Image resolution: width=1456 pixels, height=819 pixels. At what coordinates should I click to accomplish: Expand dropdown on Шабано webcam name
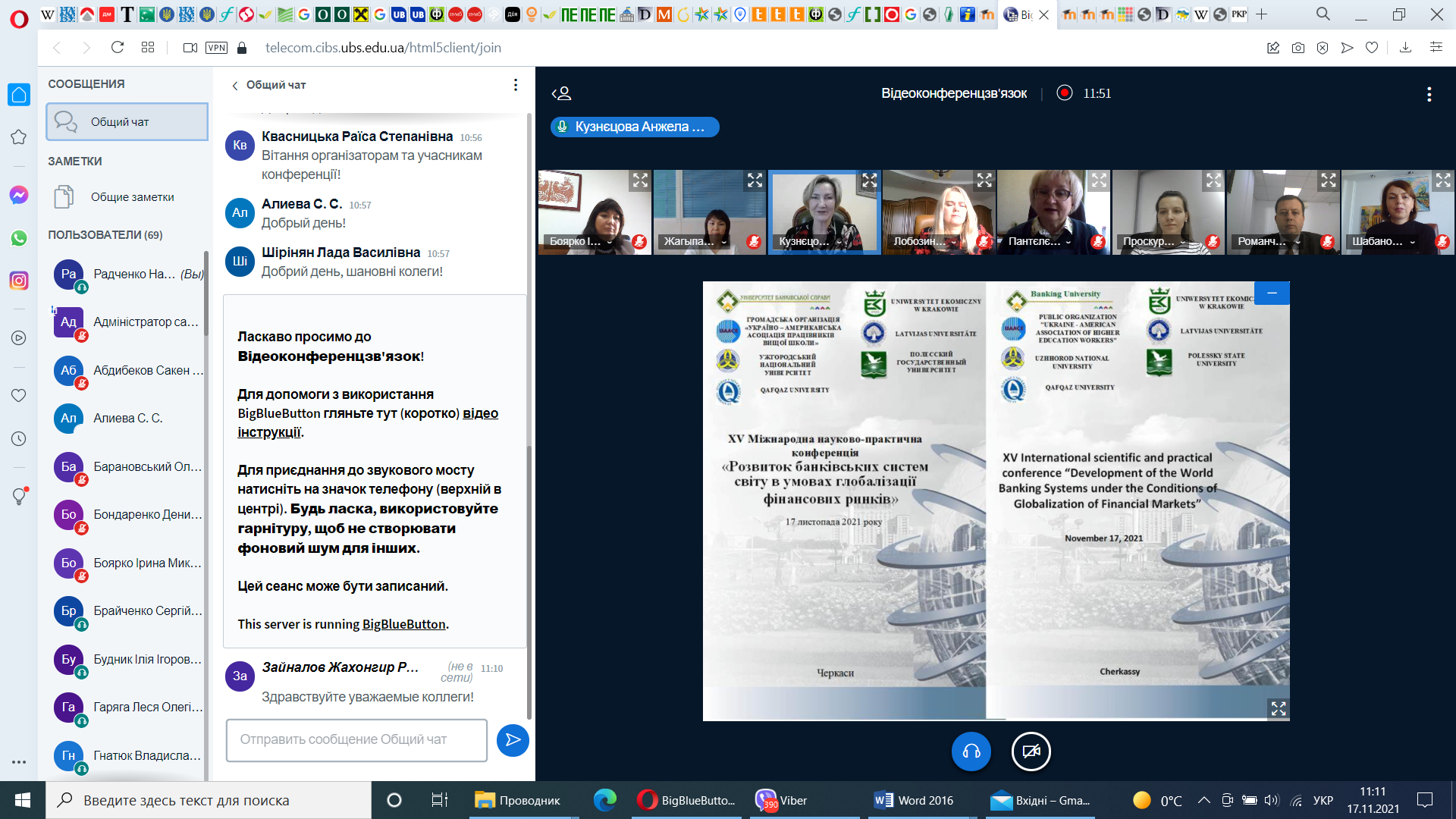[1412, 242]
